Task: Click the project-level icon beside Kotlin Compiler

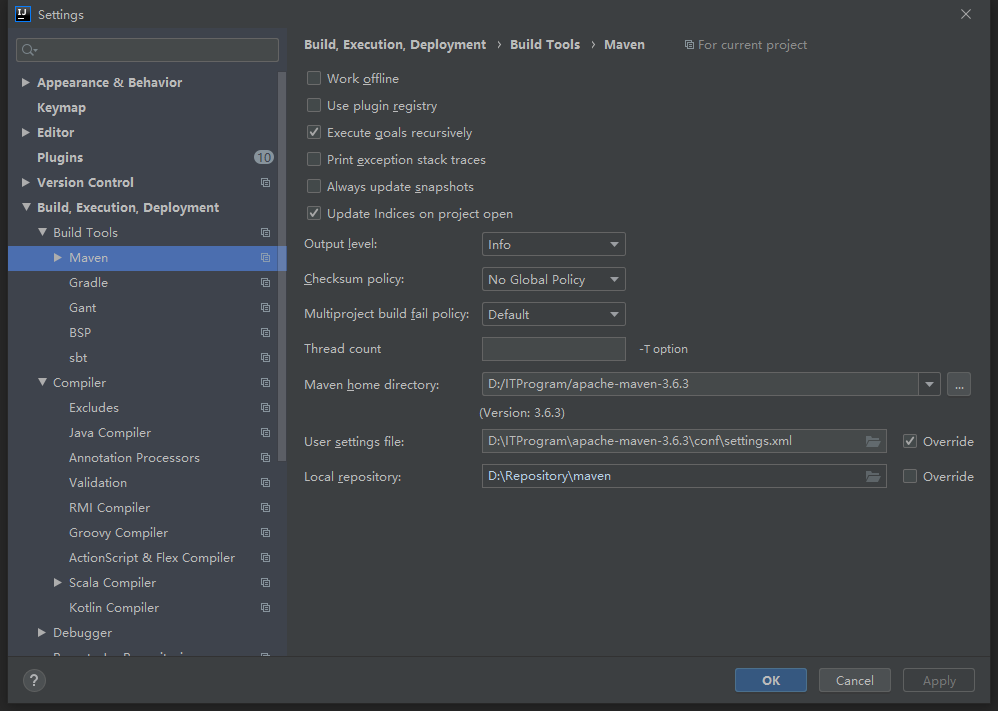Action: tap(265, 608)
